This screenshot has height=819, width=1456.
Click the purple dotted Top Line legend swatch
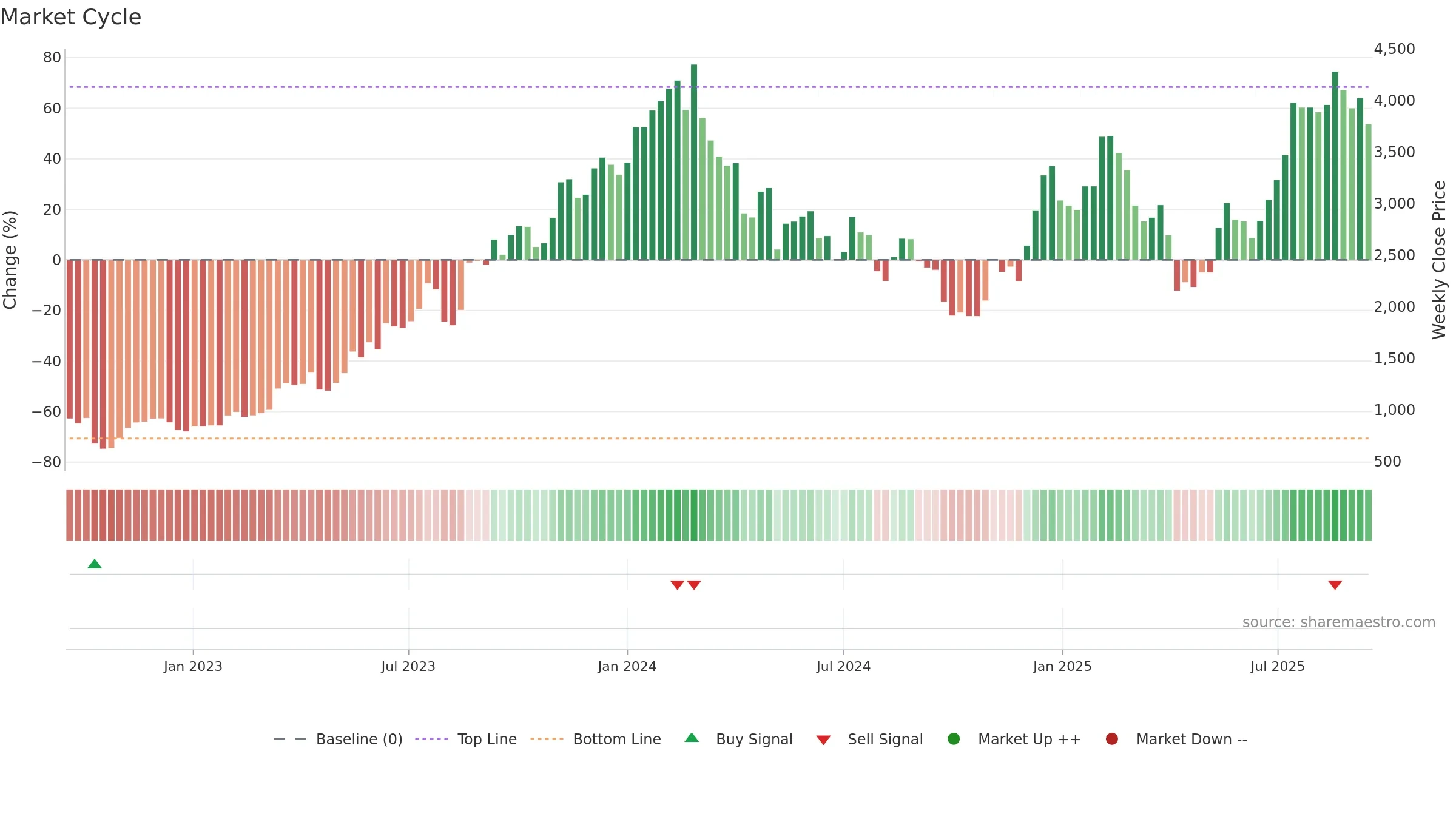pos(431,739)
